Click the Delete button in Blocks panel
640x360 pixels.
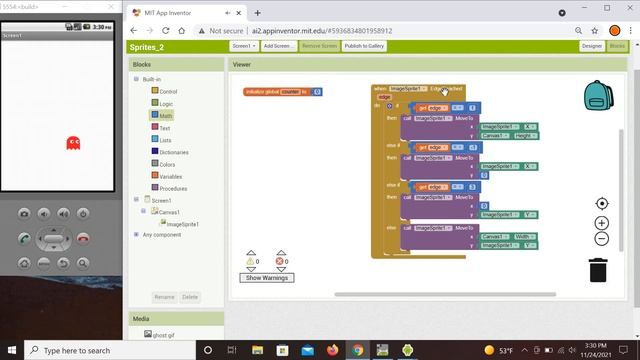[190, 297]
